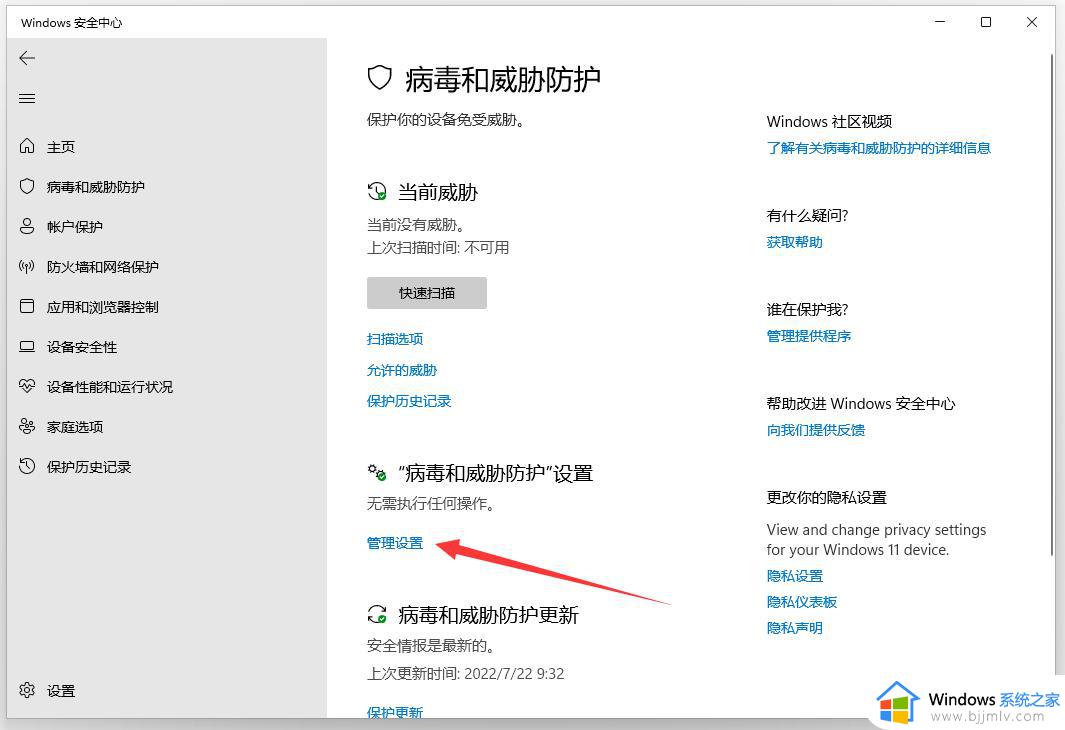The width and height of the screenshot is (1065, 730).
Task: Open the 隐私设置 link
Action: tap(795, 576)
